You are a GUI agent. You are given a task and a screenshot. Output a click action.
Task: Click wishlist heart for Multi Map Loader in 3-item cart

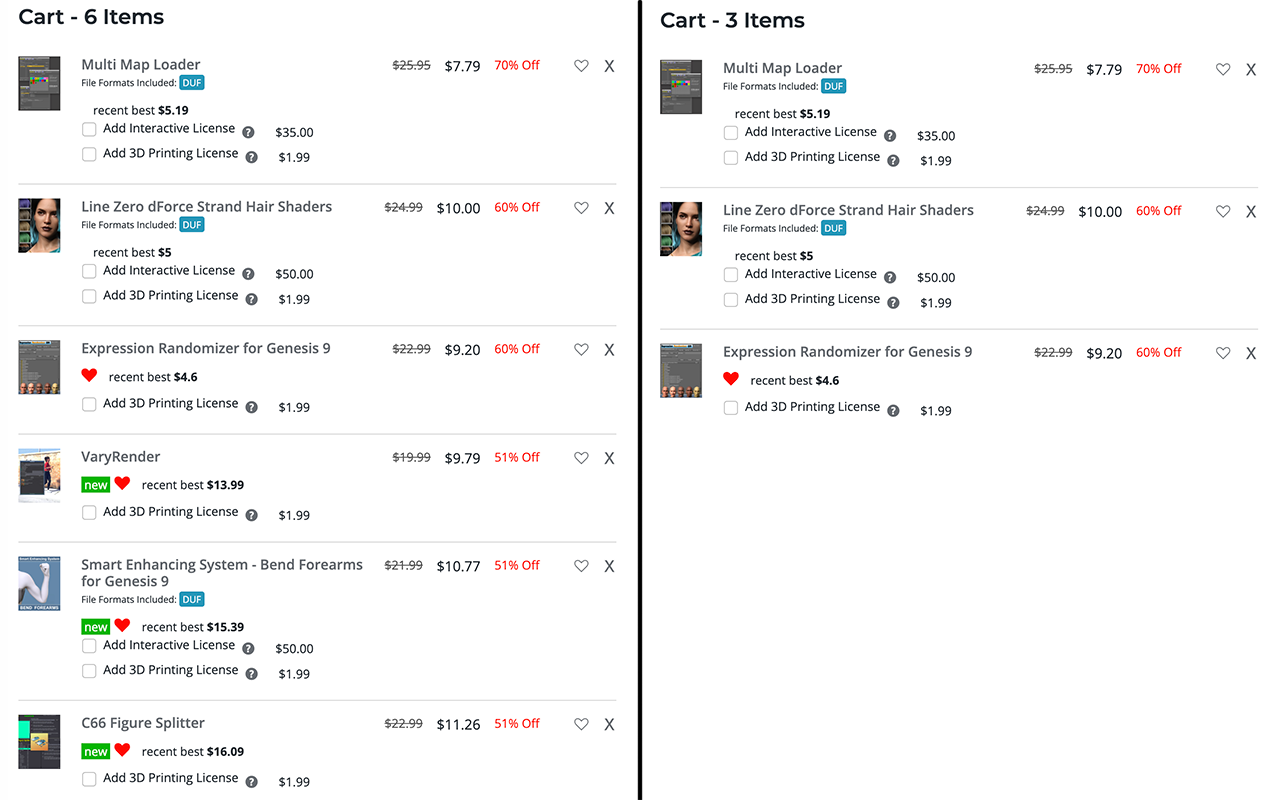coord(1223,70)
